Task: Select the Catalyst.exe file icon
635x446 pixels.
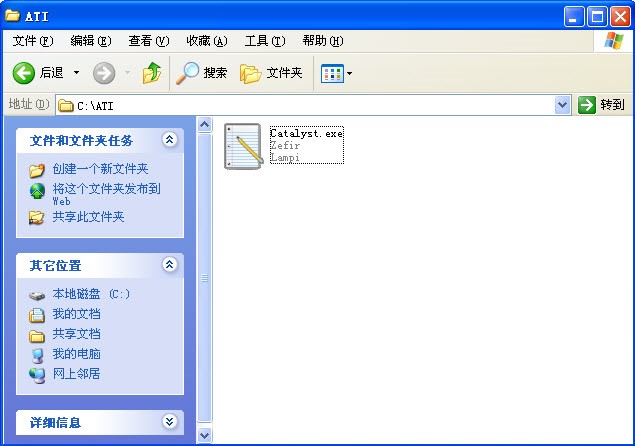Action: tap(243, 146)
